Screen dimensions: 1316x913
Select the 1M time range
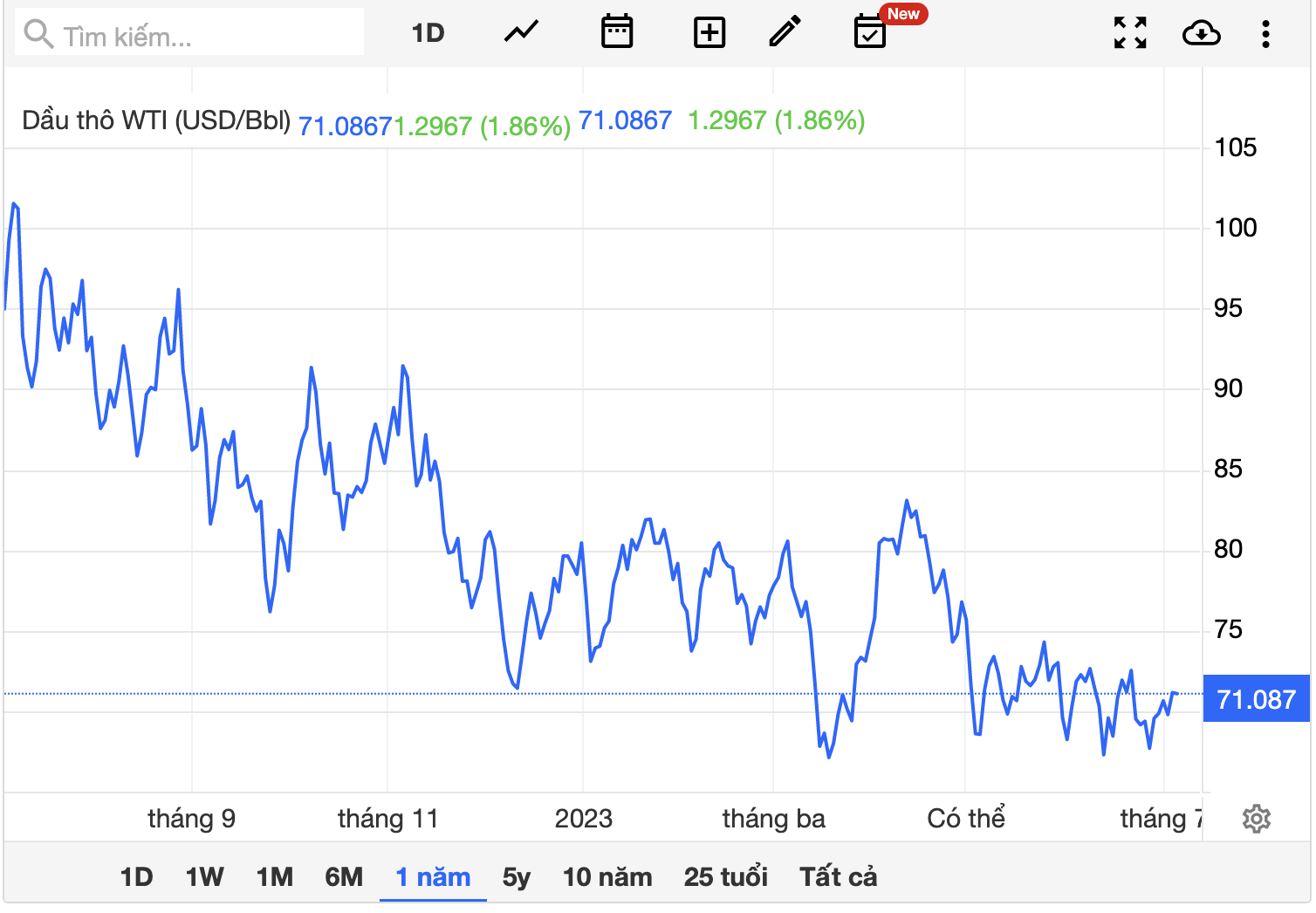274,876
